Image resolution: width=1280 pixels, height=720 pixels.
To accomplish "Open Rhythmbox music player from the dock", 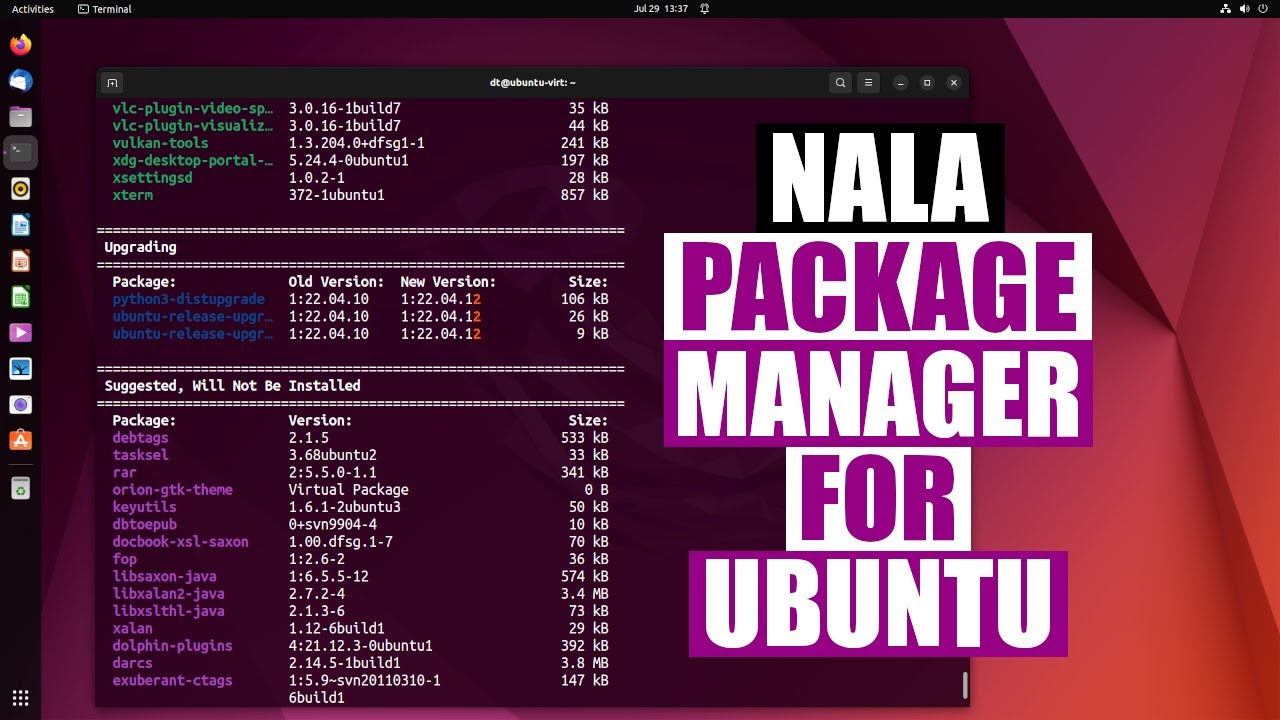I will [21, 189].
